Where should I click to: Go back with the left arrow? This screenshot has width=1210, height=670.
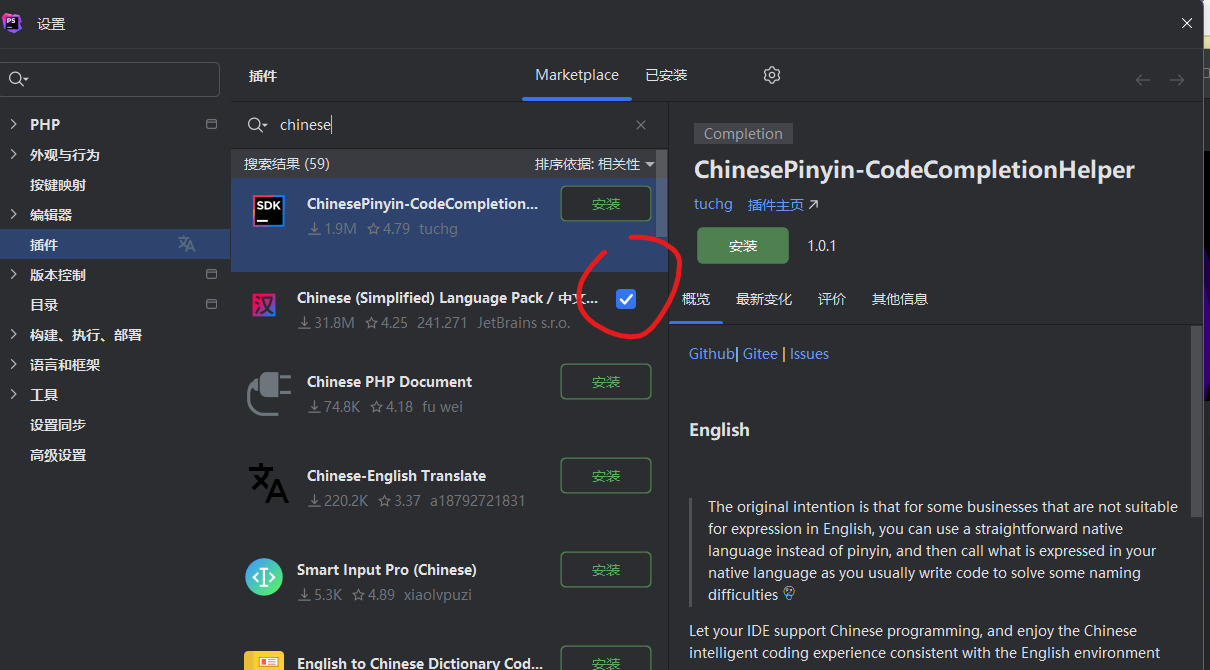tap(1143, 80)
